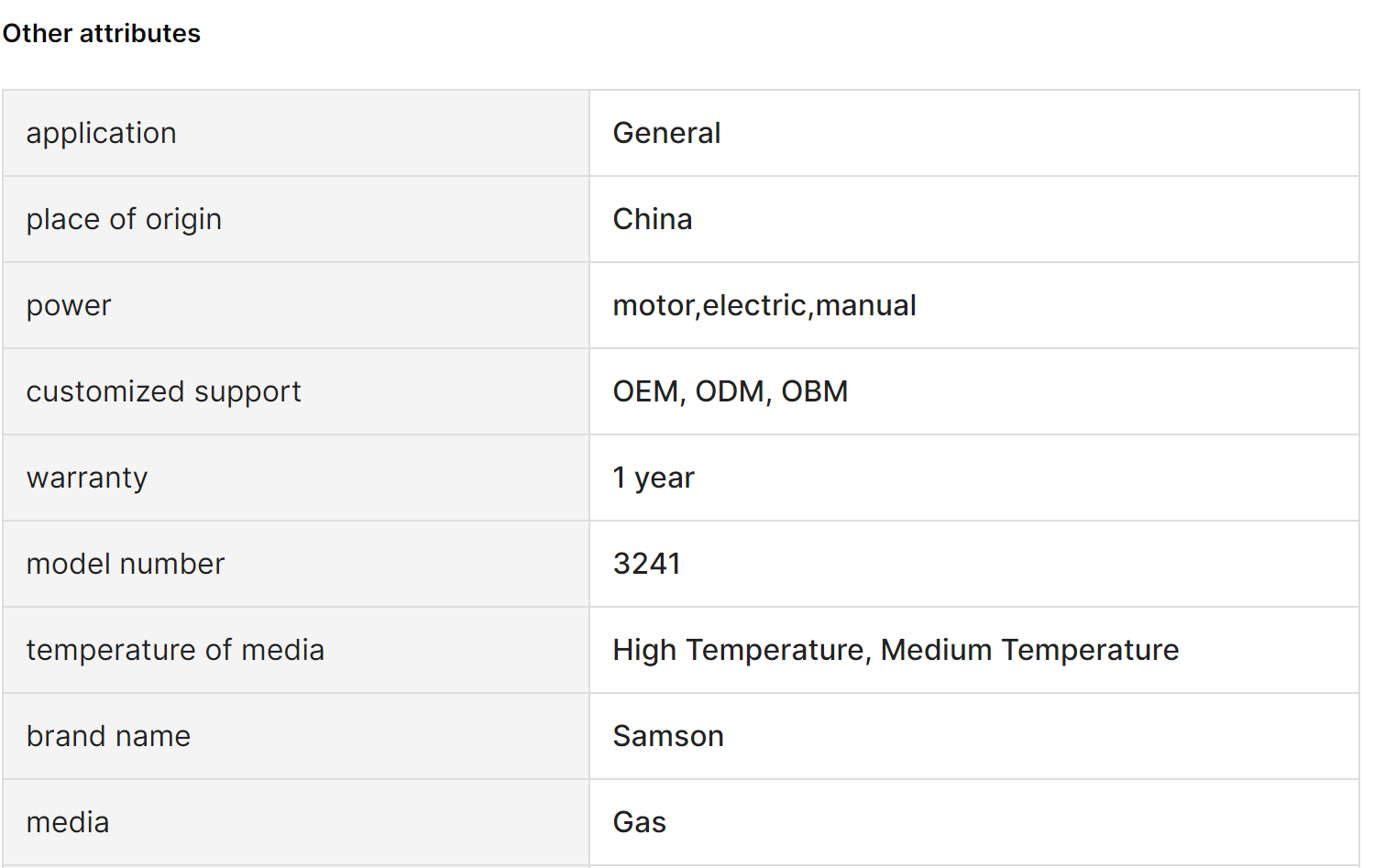This screenshot has width=1374, height=868.
Task: Click the "OEM, ODM, OBM" value
Action: [730, 392]
